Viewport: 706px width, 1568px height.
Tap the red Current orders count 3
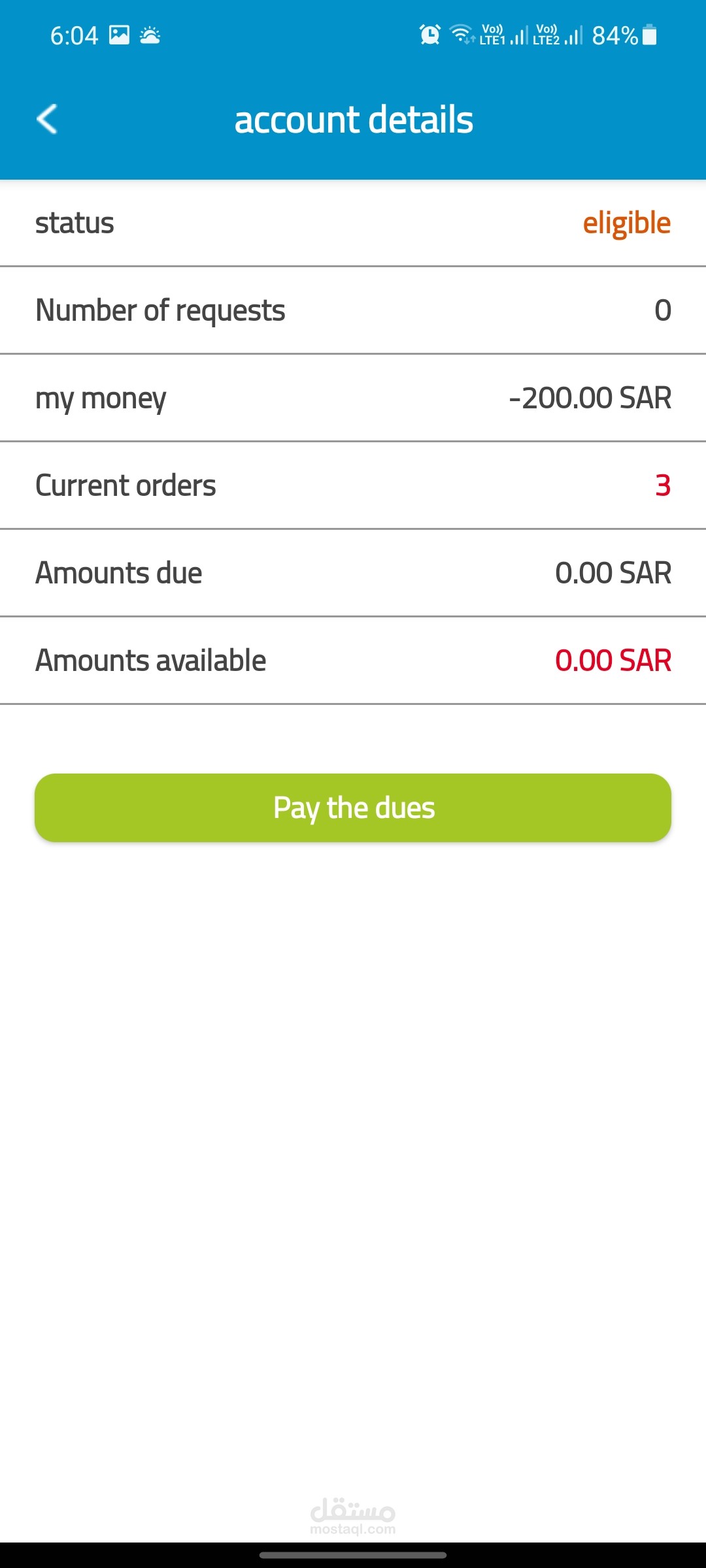tap(662, 485)
